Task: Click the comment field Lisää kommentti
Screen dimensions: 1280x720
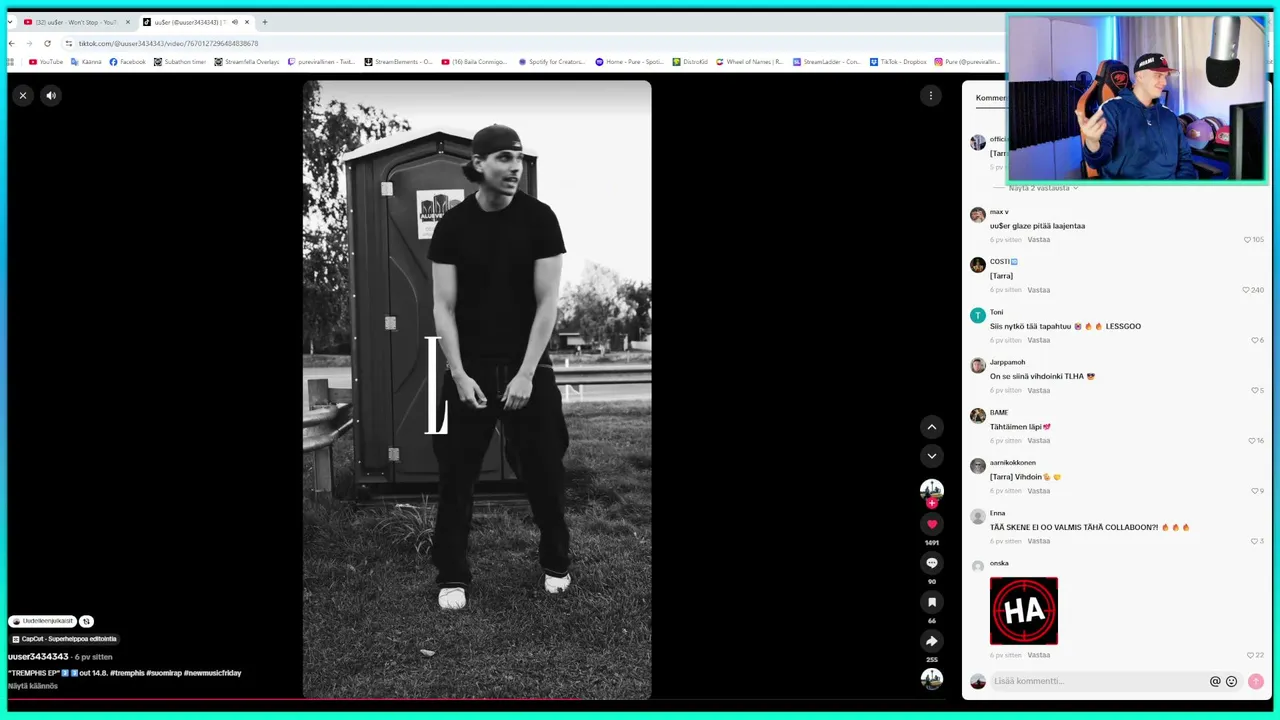Action: (x=1098, y=681)
